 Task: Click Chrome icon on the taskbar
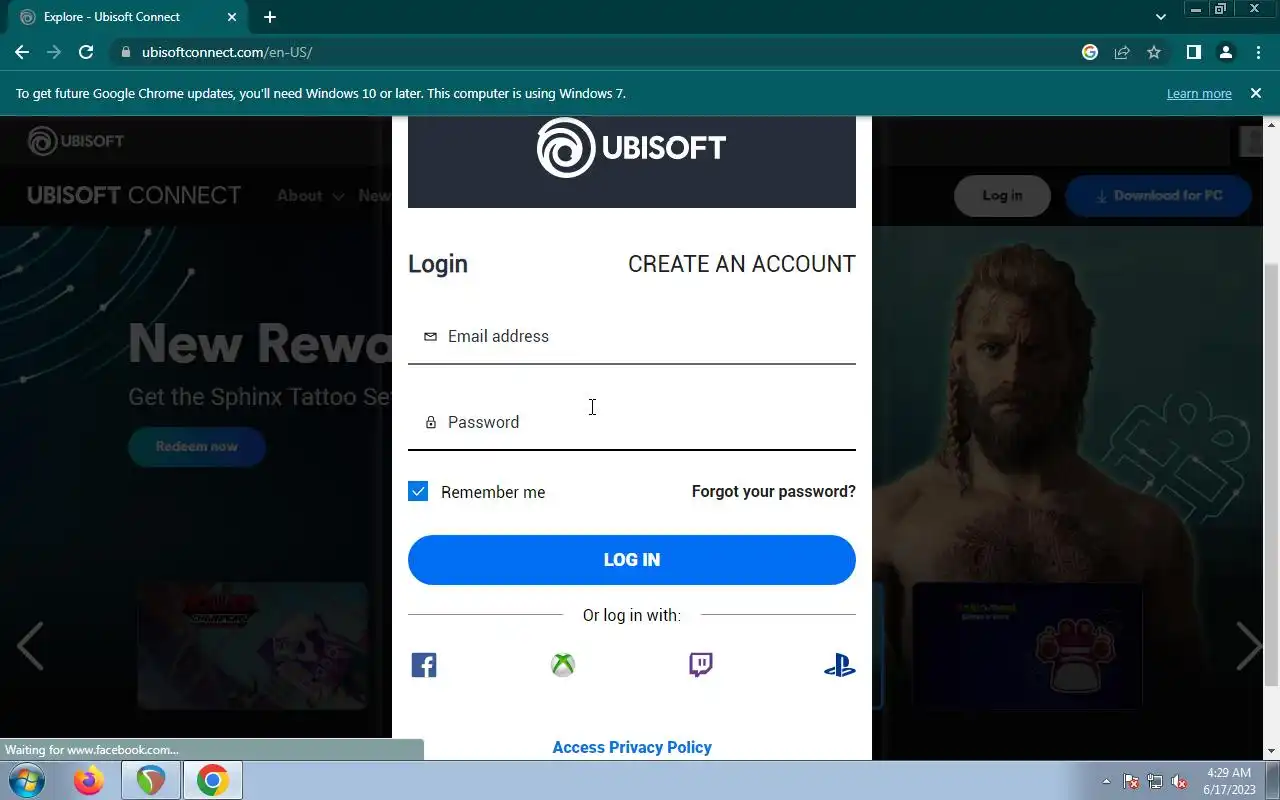click(212, 780)
